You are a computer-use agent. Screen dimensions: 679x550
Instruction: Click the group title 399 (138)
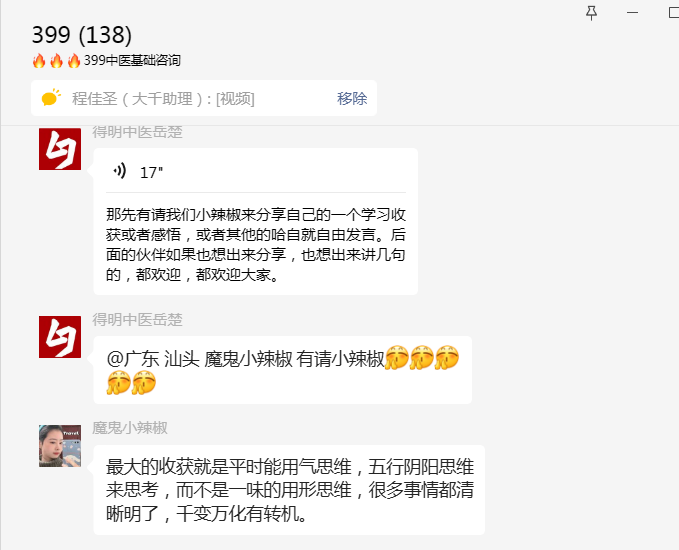[82, 35]
